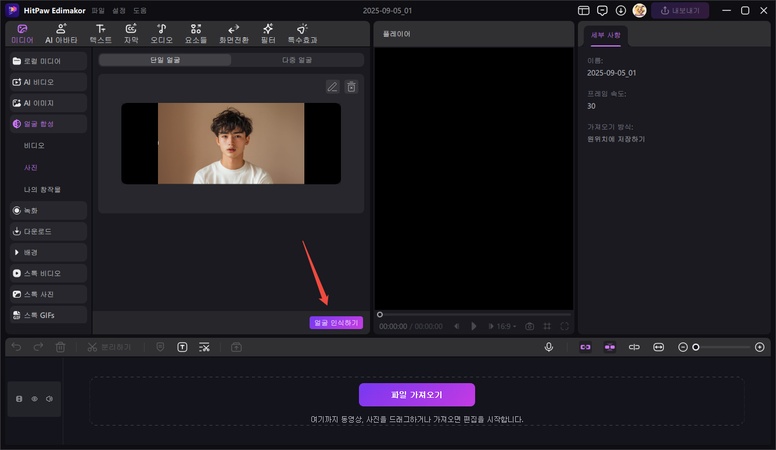Click the 파일 가져오기 import button

click(x=417, y=395)
